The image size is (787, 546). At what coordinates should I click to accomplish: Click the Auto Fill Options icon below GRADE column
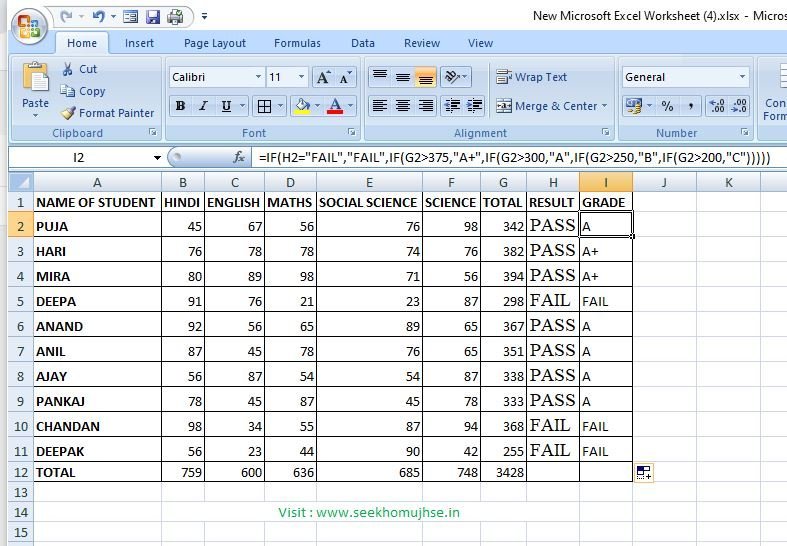643,472
